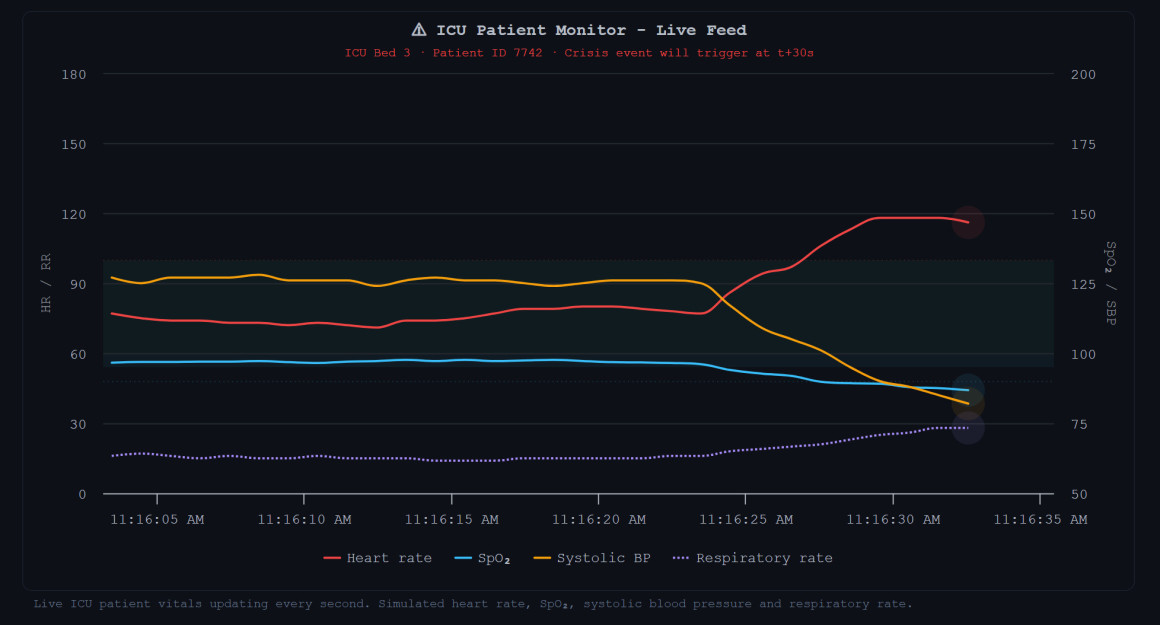Click the right axis value 100
Screen dimensions: 1160x625
pos(1083,354)
